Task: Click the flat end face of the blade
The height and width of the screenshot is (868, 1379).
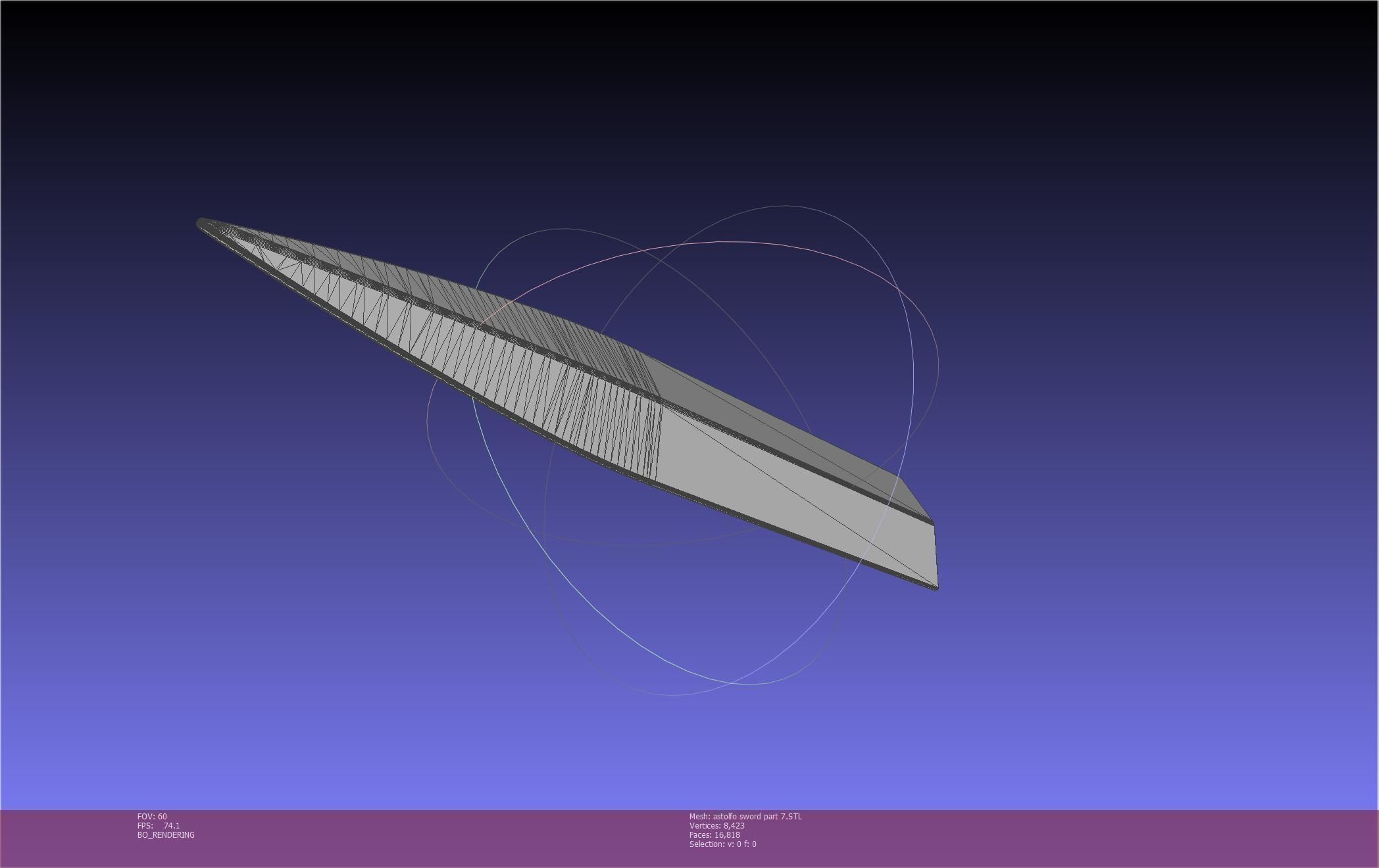Action: [935, 554]
